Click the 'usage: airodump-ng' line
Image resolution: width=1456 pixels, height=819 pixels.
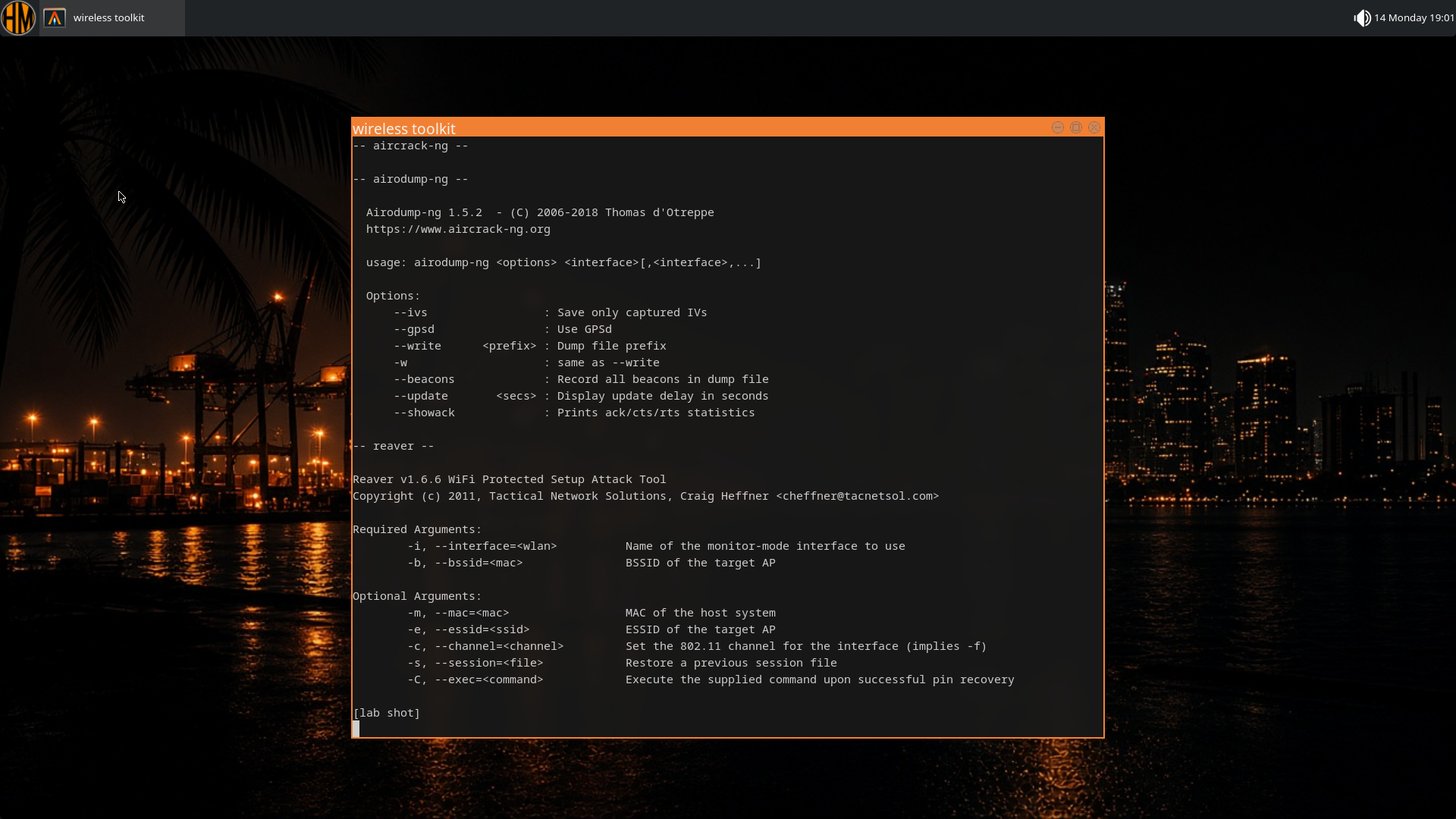coord(563,262)
